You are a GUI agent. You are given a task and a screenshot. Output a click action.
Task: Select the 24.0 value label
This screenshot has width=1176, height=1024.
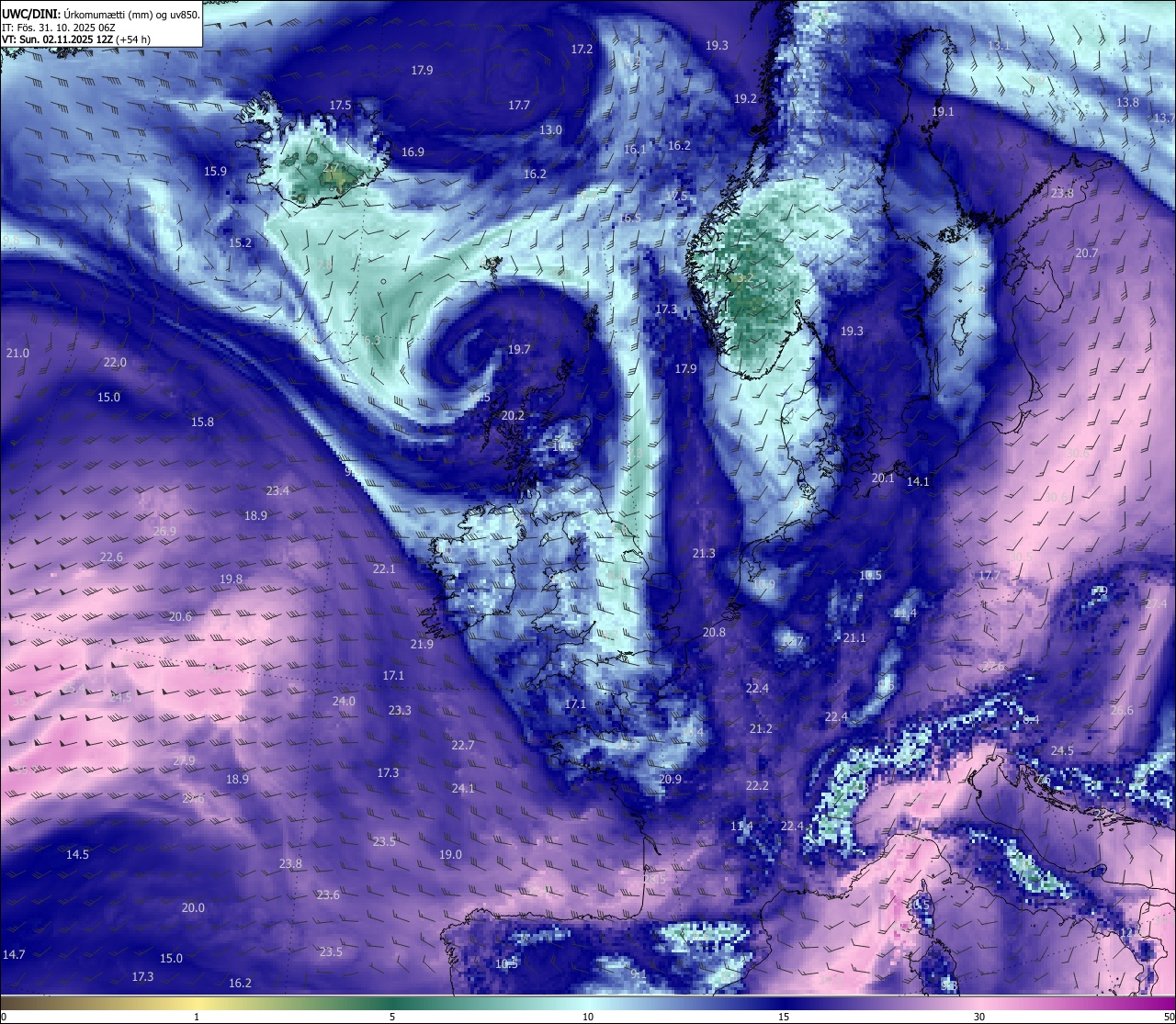pyautogui.click(x=344, y=701)
